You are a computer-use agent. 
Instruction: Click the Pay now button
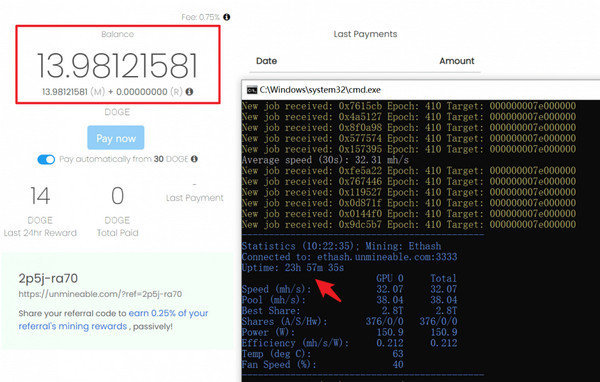pos(116,138)
